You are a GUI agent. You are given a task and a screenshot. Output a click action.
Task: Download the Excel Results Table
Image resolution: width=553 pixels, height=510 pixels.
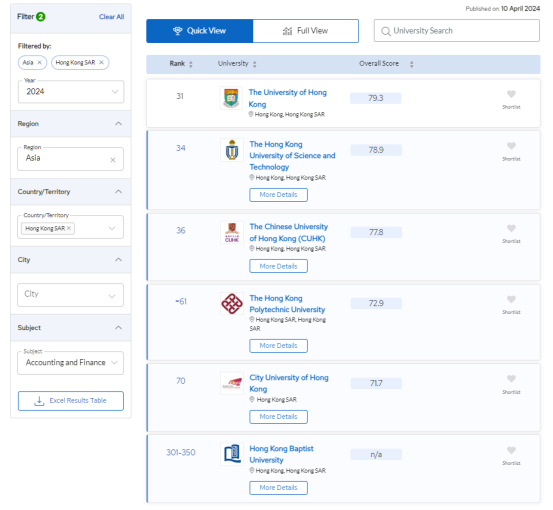71,401
